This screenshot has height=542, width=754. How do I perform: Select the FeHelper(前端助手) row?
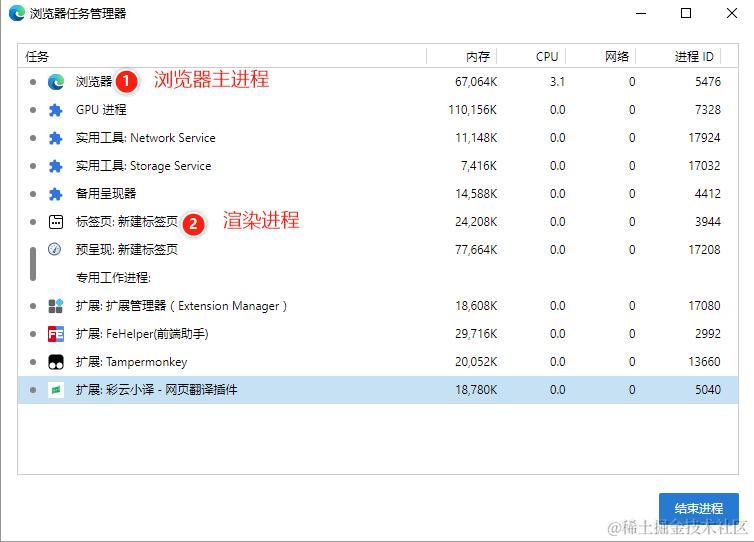[x=378, y=333]
